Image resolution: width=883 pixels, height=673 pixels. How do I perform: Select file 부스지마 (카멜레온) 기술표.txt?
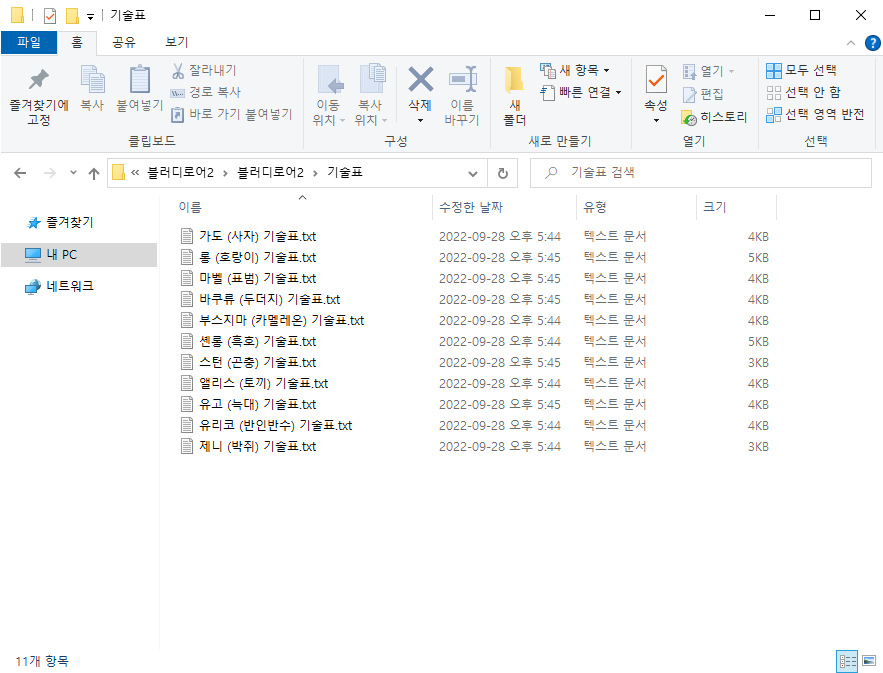coord(282,320)
